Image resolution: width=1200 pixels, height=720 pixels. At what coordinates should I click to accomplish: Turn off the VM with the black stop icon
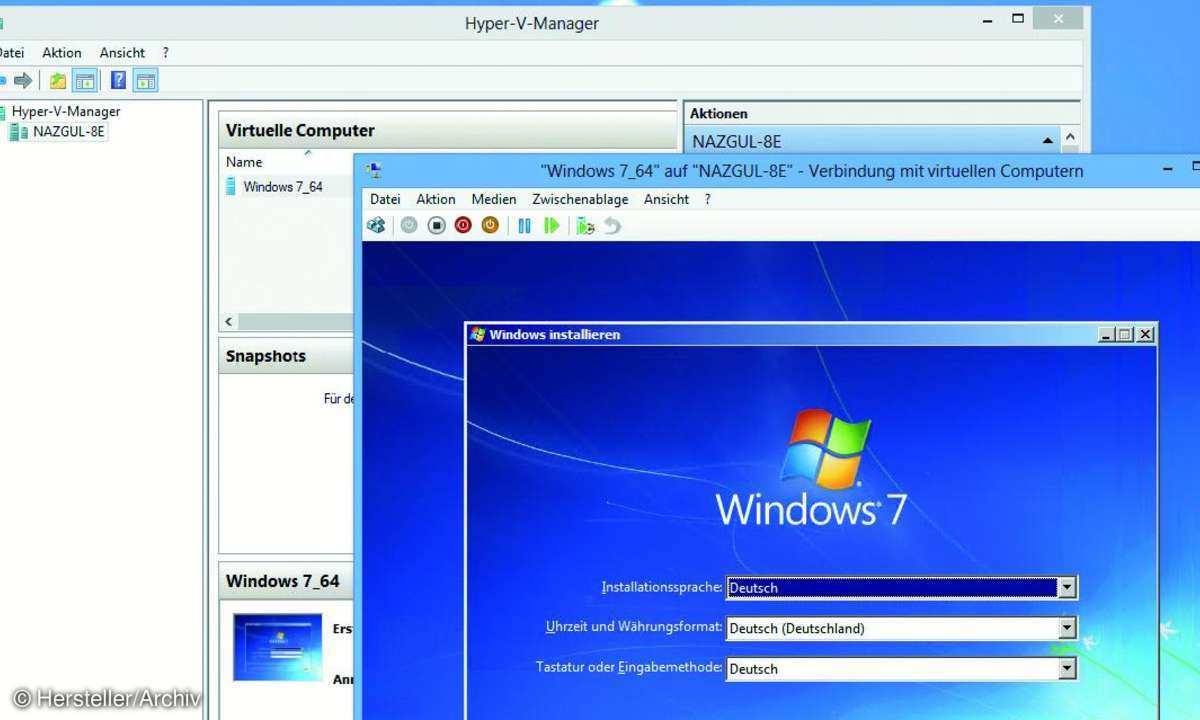click(436, 226)
